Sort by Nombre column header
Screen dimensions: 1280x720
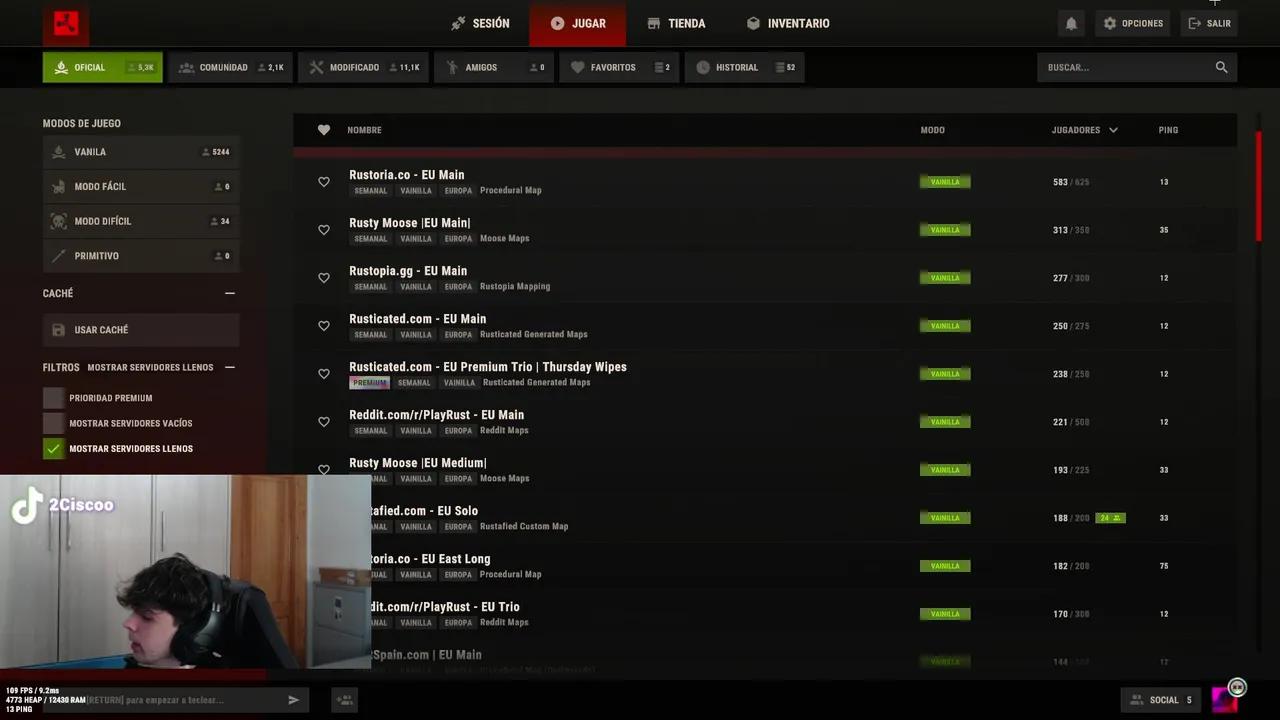364,130
